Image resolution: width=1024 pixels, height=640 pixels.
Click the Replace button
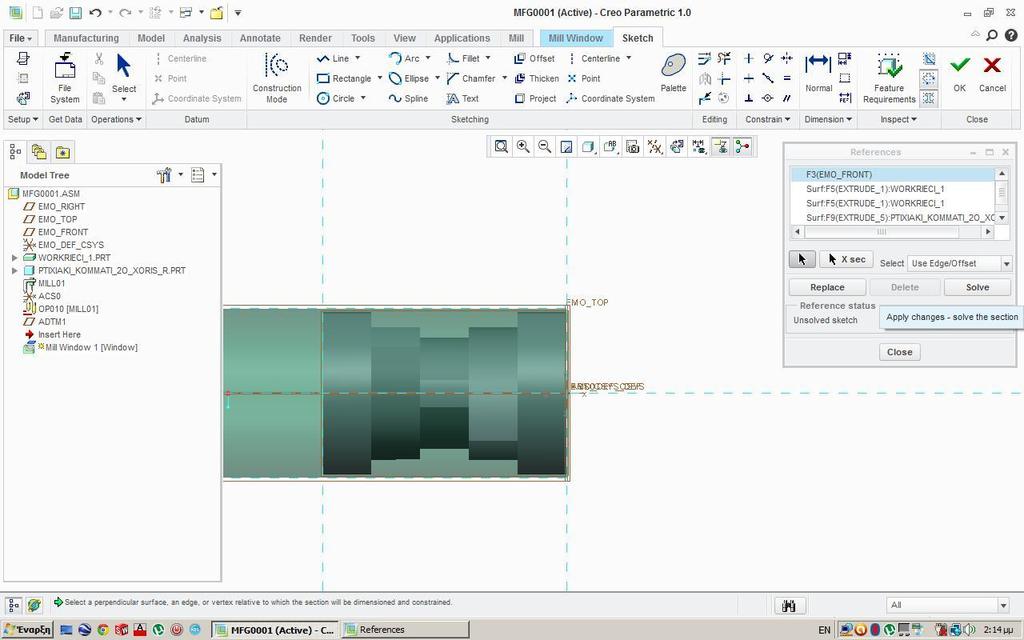827,287
